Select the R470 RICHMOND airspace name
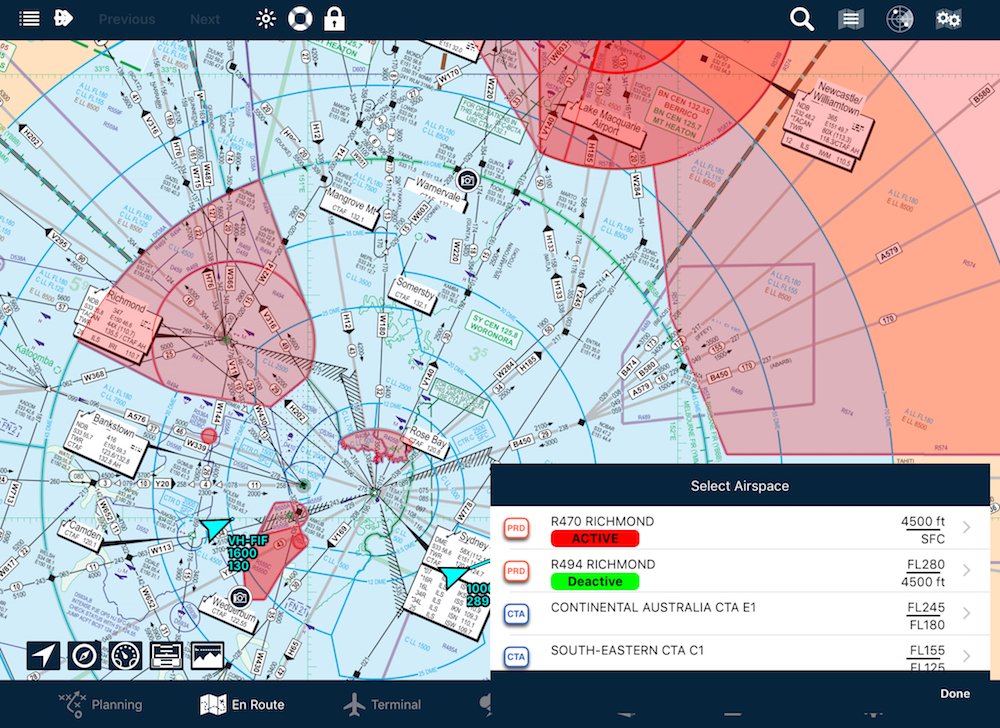 pyautogui.click(x=602, y=521)
